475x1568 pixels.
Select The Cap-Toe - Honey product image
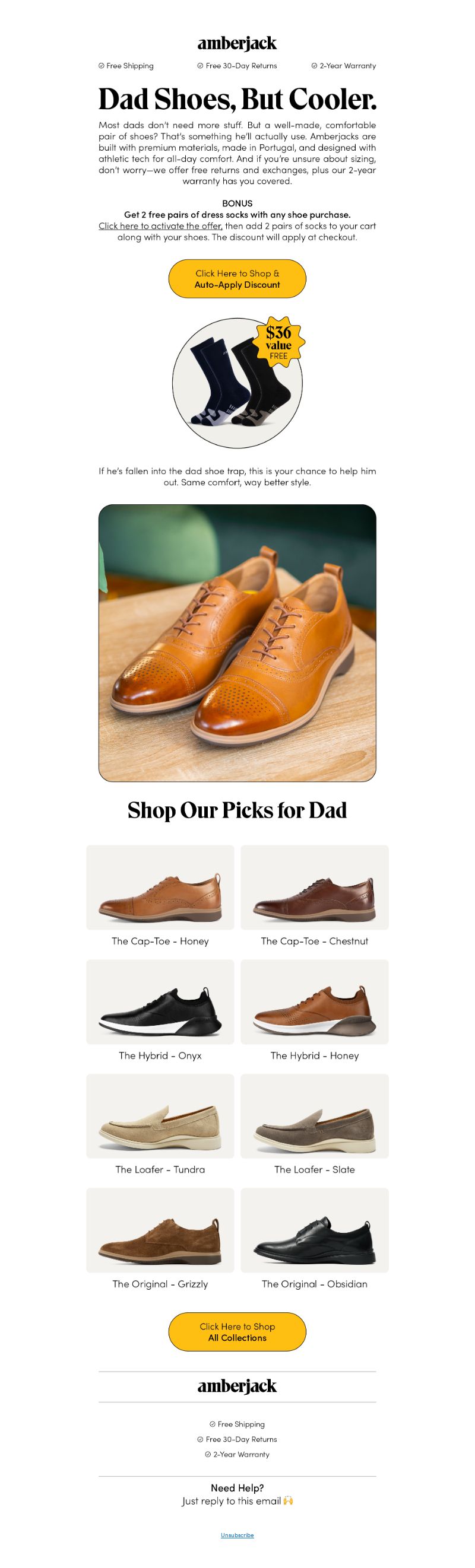click(160, 887)
